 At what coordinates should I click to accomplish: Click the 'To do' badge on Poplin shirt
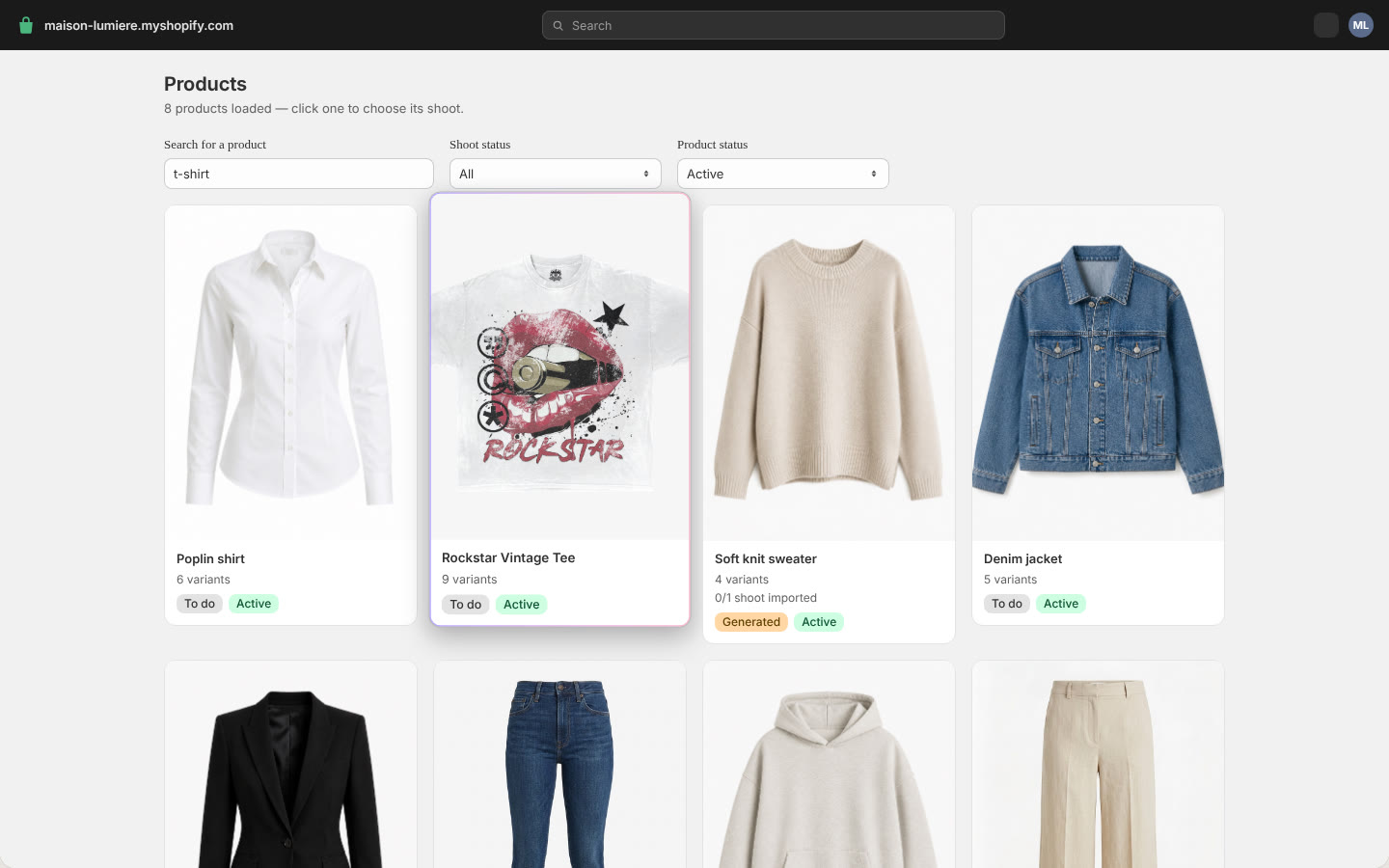pyautogui.click(x=200, y=604)
